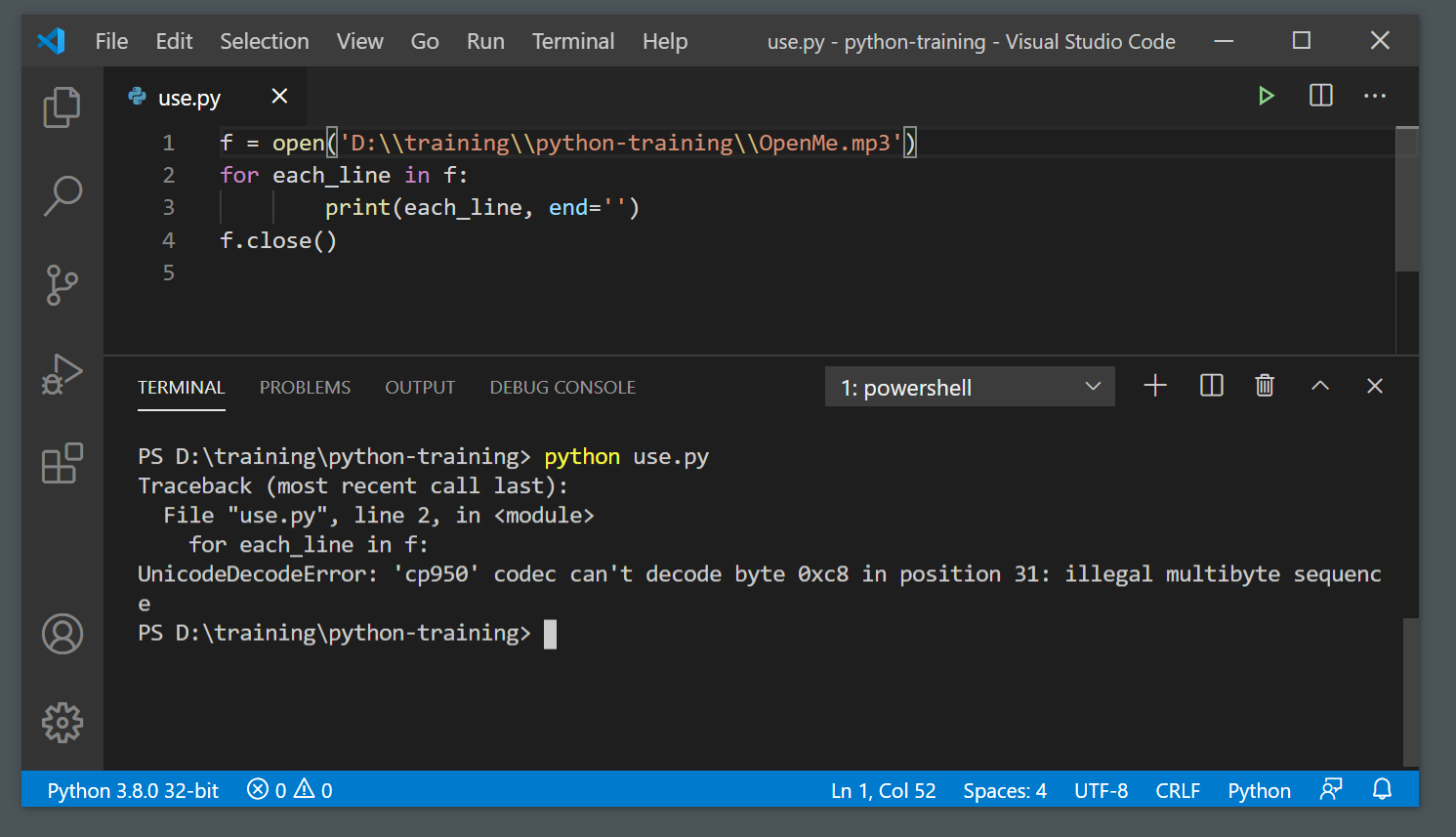Split the terminal panel

[x=1211, y=386]
